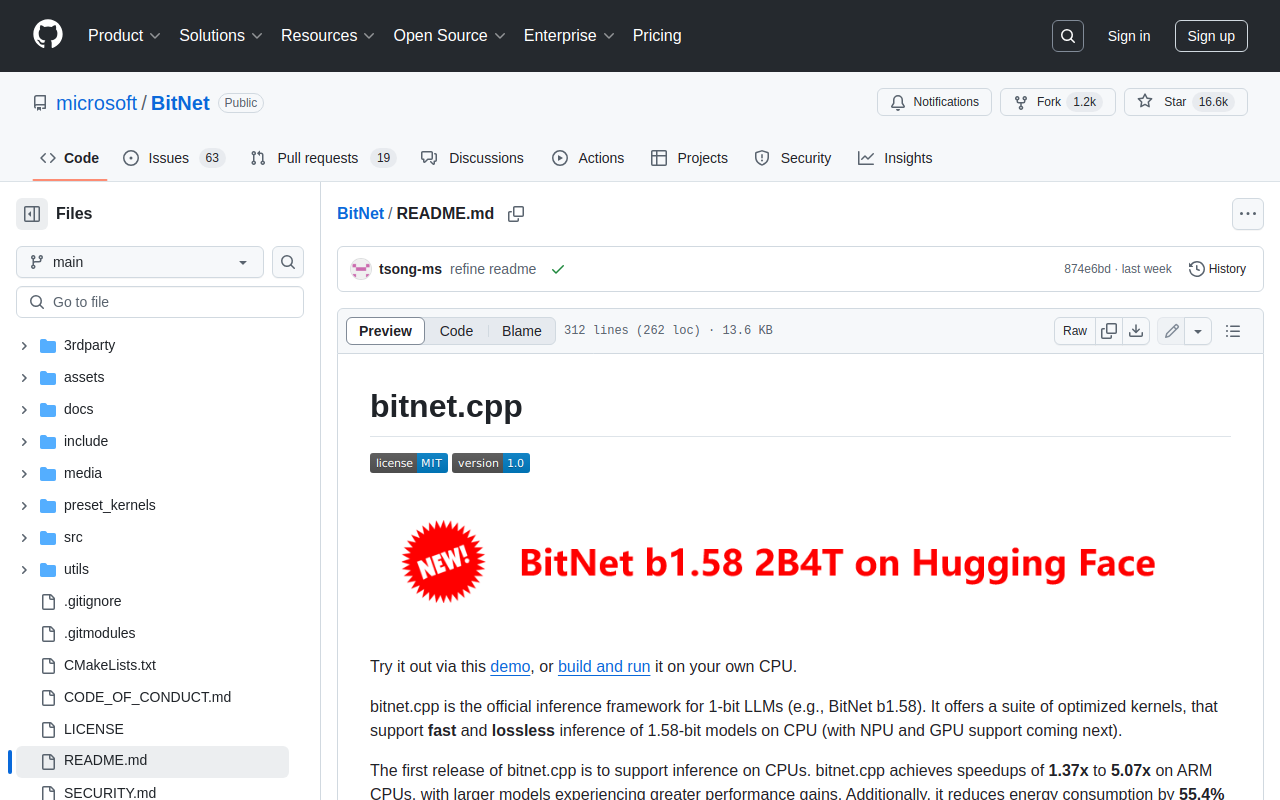
Task: Collapse the file tree side panel
Action: [x=32, y=214]
